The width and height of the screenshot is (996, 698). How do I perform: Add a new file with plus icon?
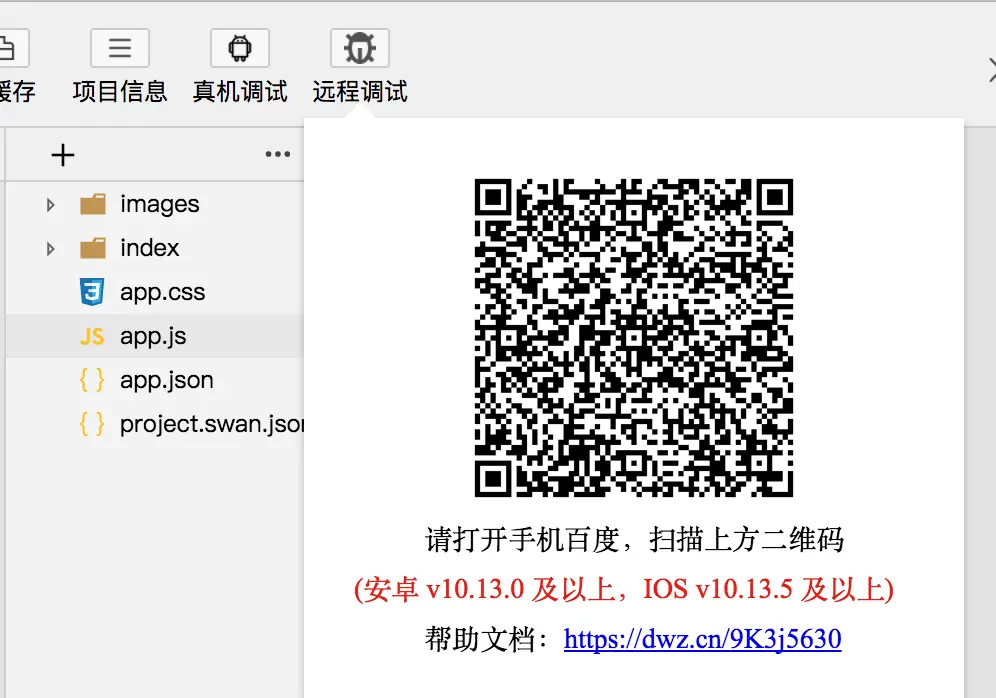pyautogui.click(x=63, y=155)
